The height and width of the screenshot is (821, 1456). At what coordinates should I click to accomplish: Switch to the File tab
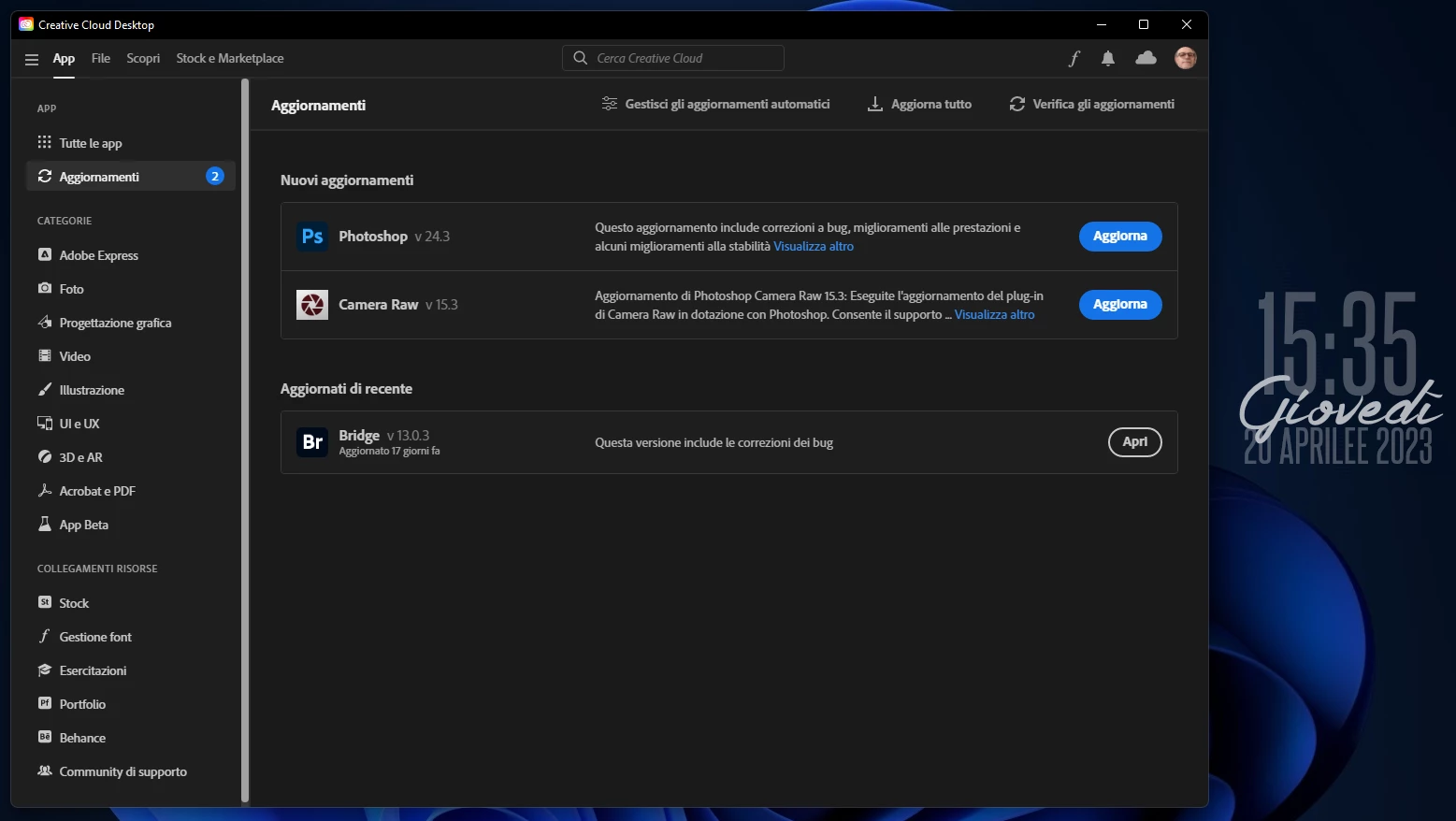pos(101,58)
